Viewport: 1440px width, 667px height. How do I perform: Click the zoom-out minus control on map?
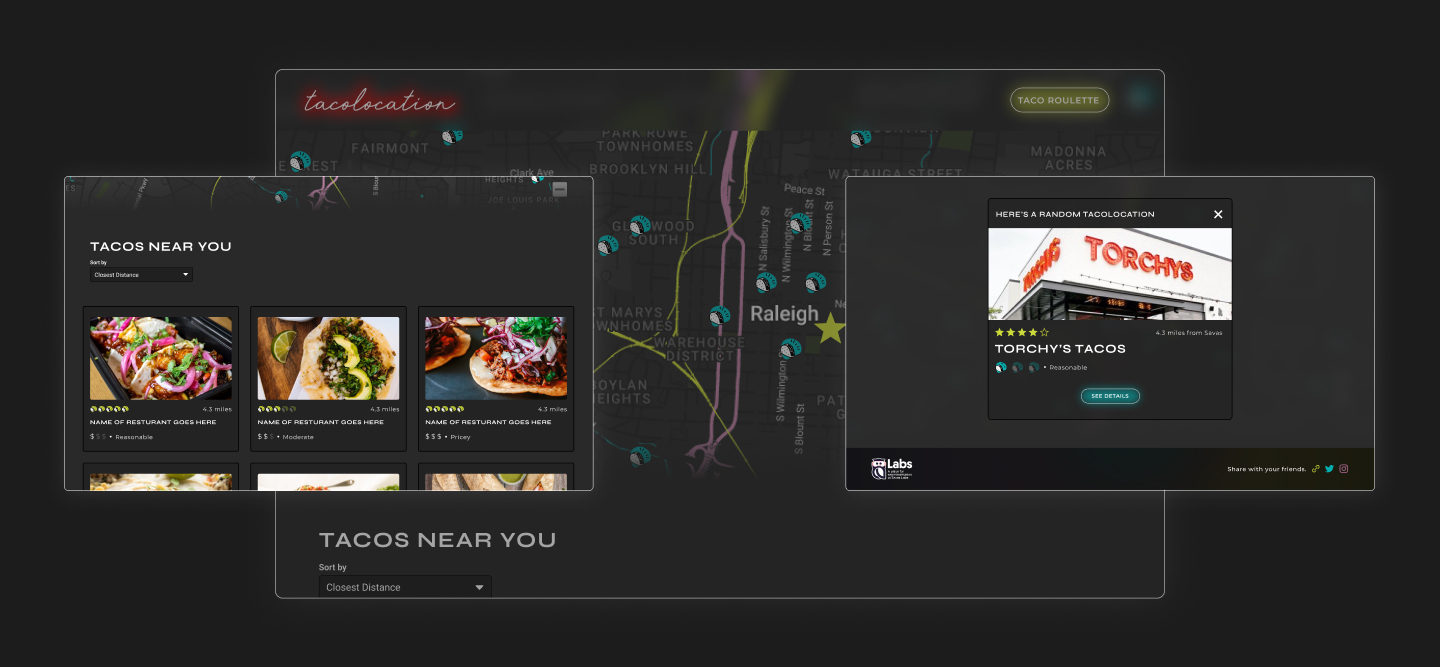click(560, 189)
